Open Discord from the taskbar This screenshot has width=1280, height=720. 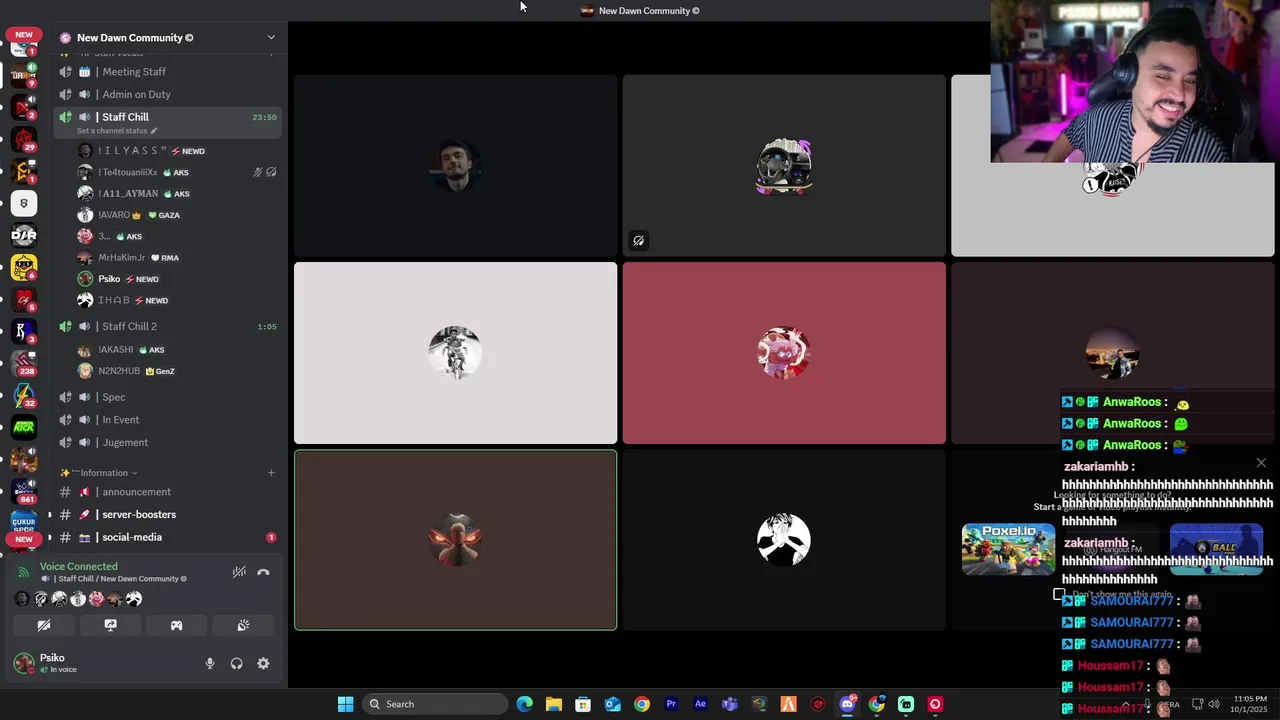coord(847,704)
